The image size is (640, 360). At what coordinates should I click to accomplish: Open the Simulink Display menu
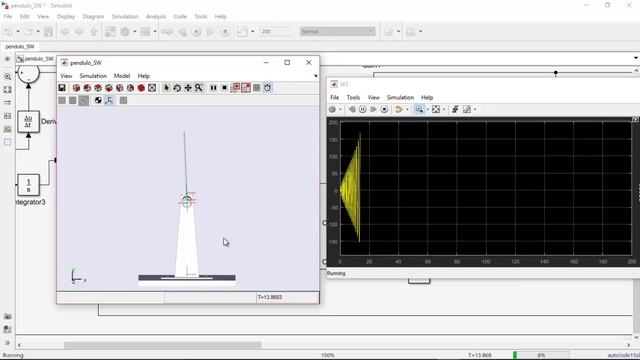(x=66, y=17)
